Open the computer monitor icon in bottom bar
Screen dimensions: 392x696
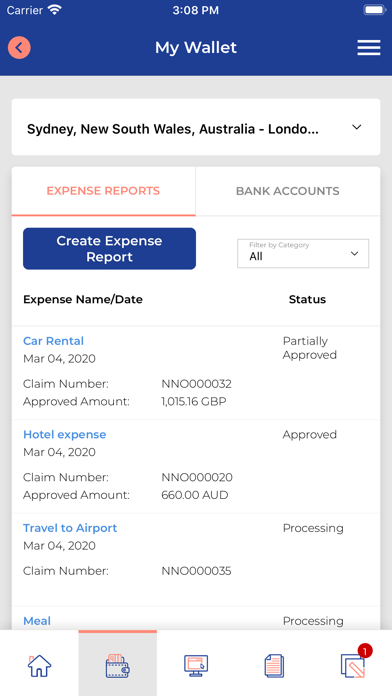196,665
